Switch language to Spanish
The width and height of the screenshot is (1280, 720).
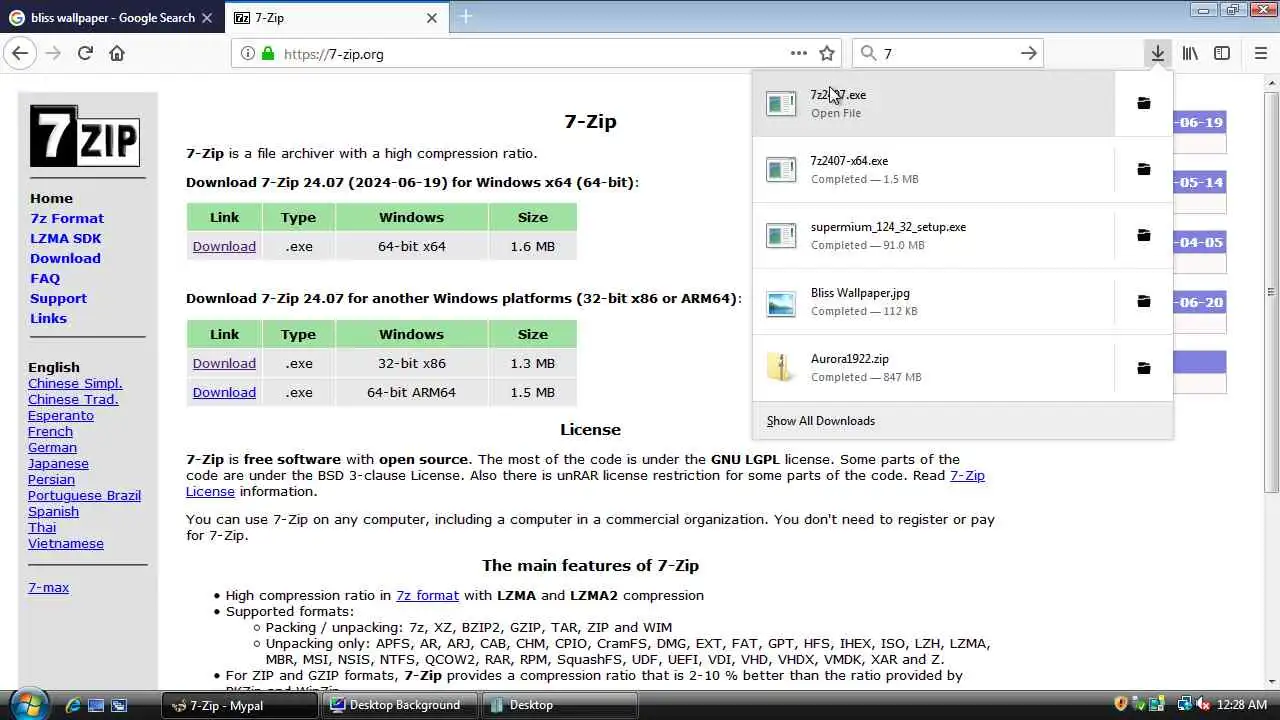coord(53,511)
